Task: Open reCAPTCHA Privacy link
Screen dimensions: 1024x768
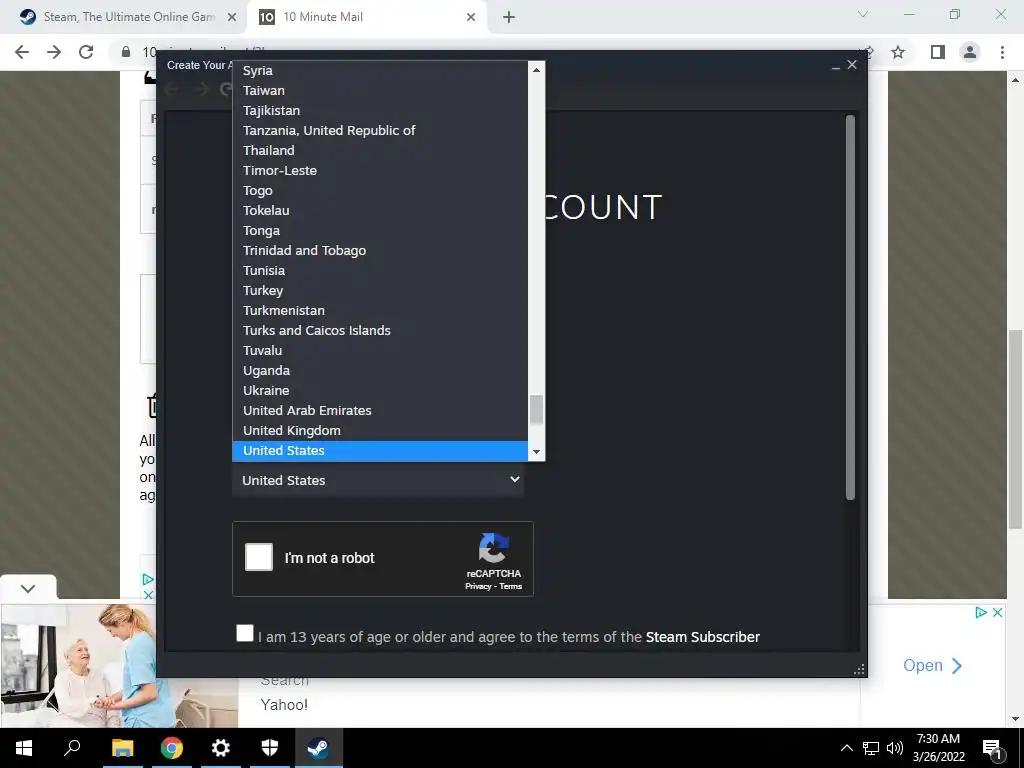Action: 477,586
